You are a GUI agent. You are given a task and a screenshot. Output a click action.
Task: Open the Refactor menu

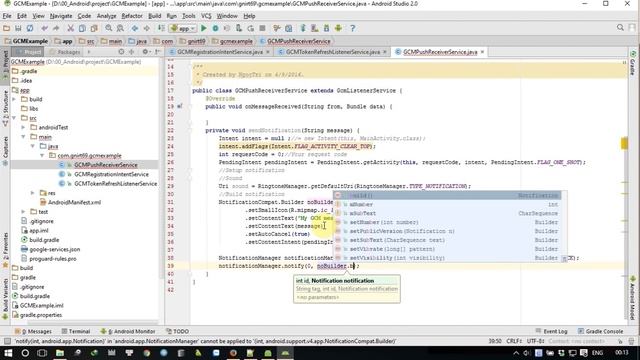click(x=132, y=16)
